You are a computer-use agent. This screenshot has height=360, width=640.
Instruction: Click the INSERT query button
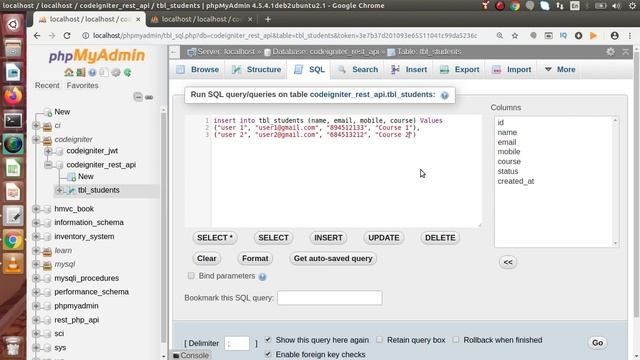pos(328,238)
